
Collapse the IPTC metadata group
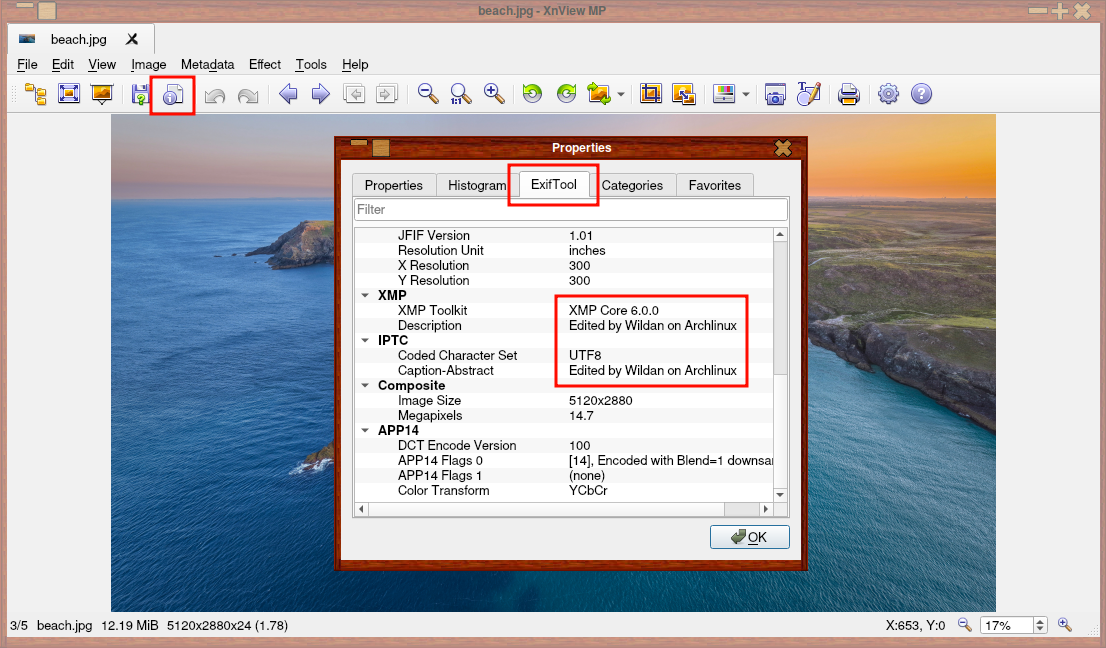(x=364, y=340)
